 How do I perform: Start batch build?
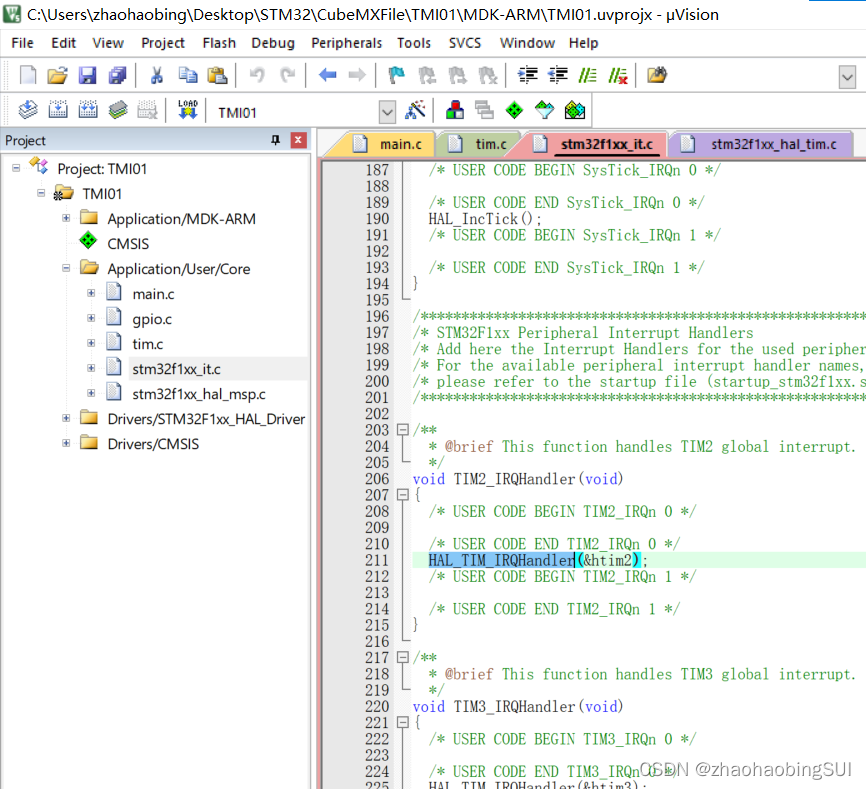tap(118, 110)
